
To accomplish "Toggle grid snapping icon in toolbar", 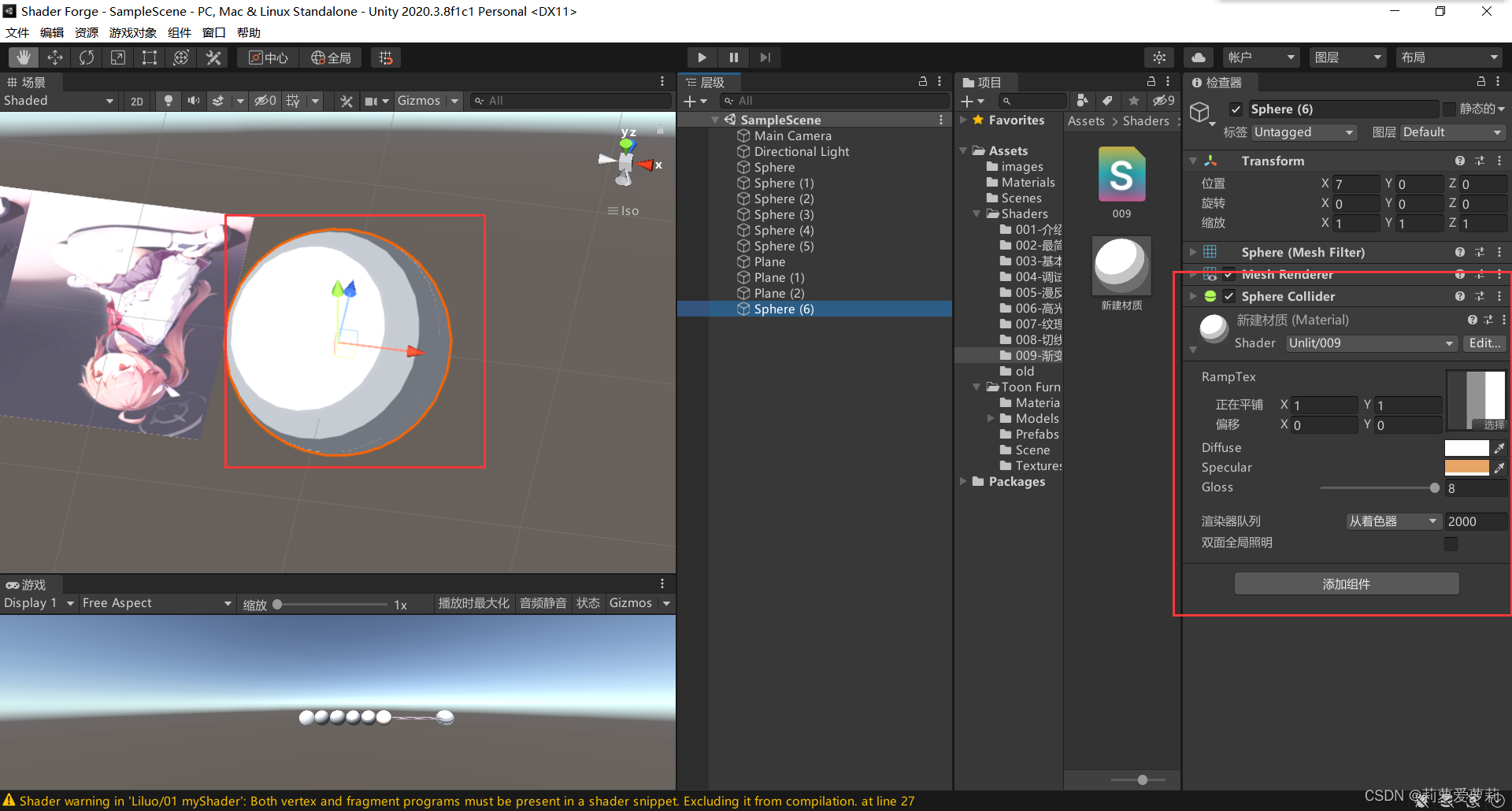I will (386, 57).
